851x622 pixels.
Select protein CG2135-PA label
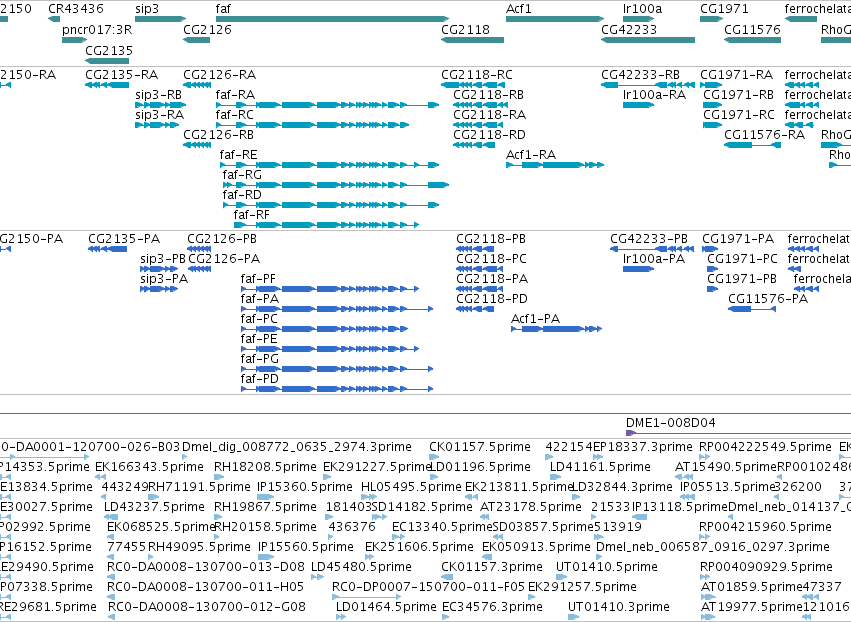pos(124,239)
